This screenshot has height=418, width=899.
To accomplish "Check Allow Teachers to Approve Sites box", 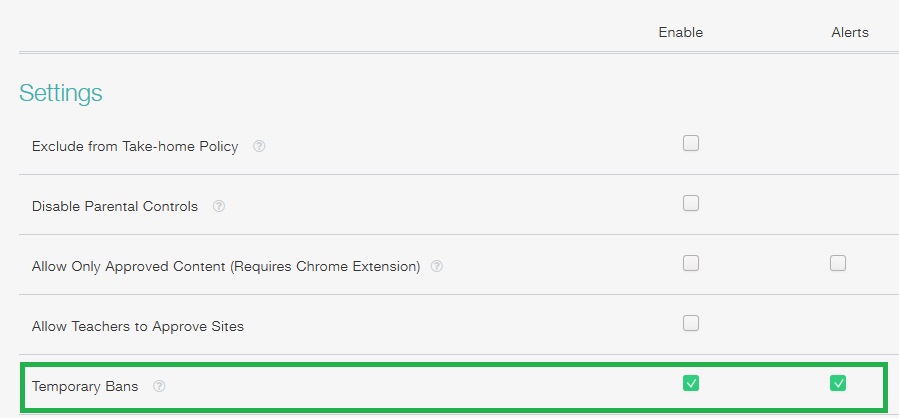I will [x=691, y=323].
